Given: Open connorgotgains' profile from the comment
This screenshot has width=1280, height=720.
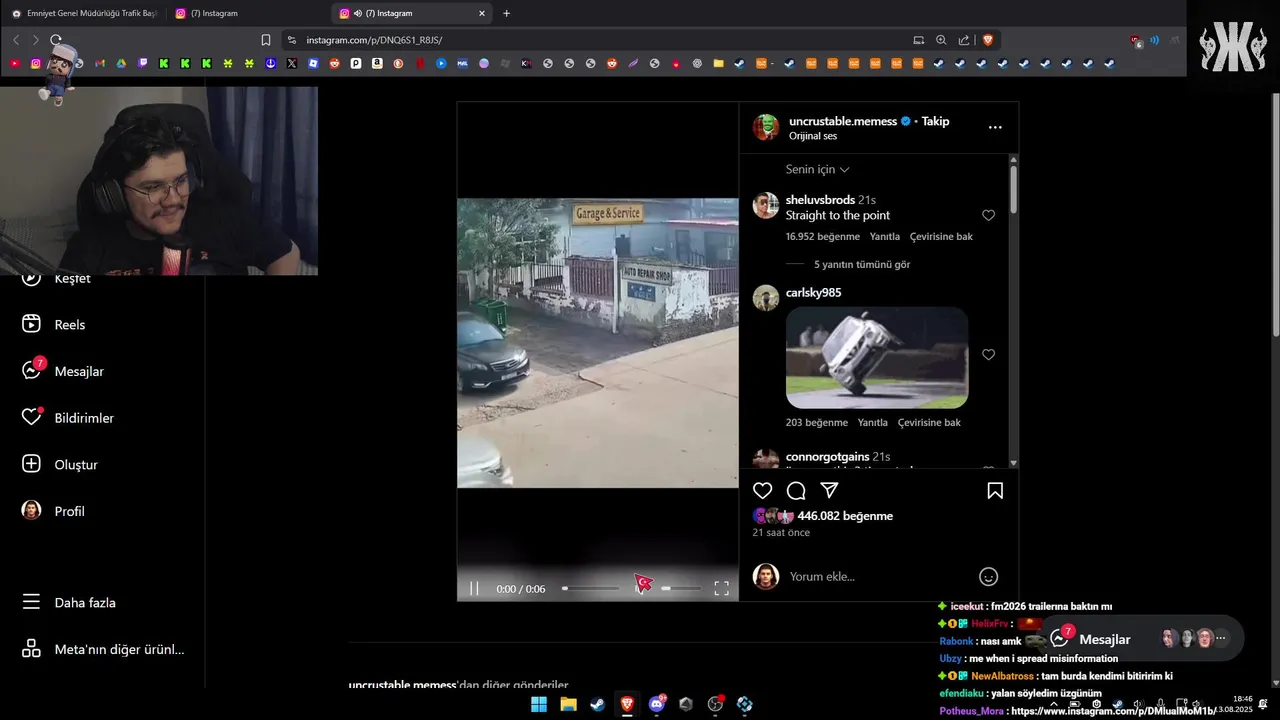Looking at the screenshot, I should (x=827, y=457).
